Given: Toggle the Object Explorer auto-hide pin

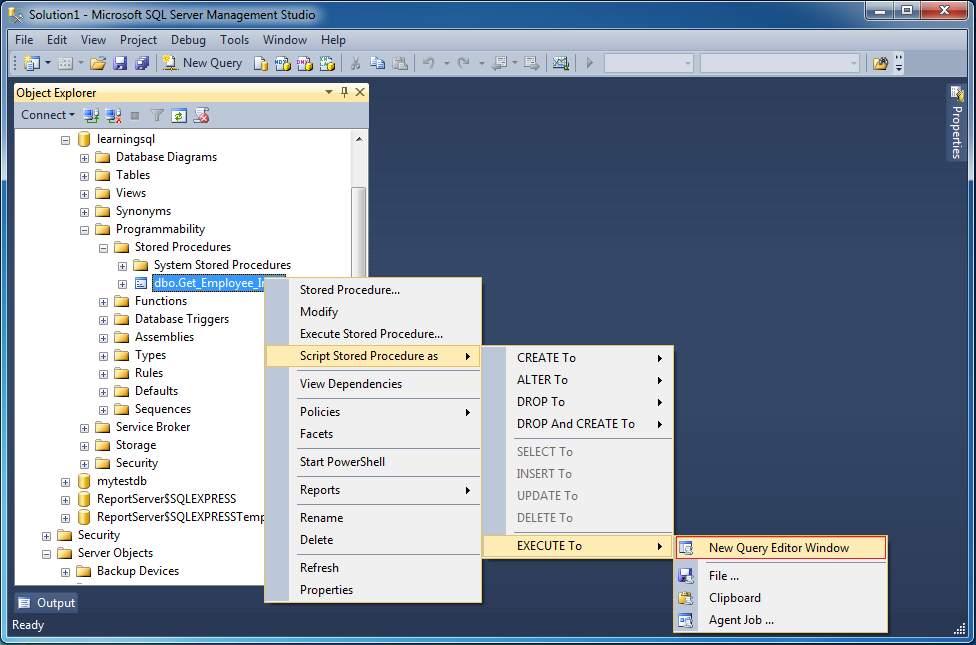Looking at the screenshot, I should (344, 92).
